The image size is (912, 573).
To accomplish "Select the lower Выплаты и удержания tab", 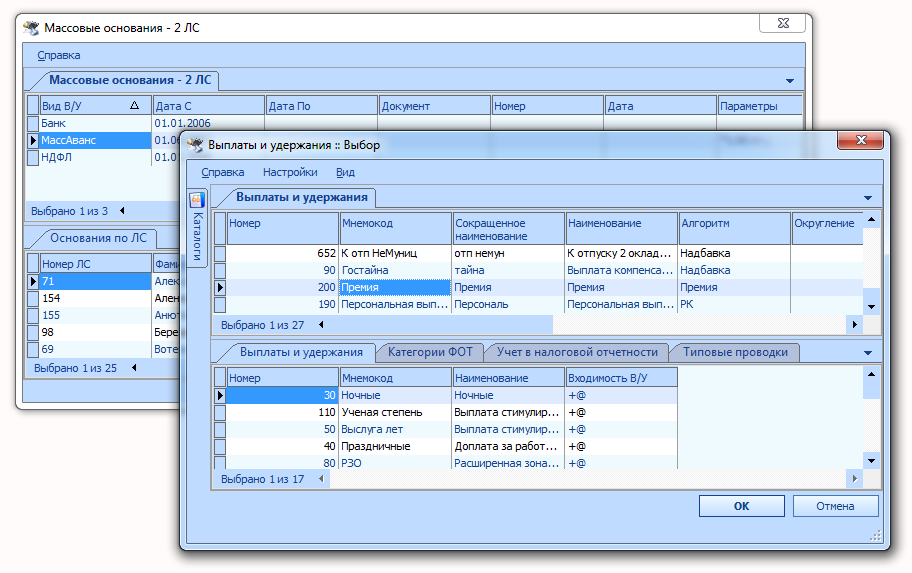I will 301,352.
